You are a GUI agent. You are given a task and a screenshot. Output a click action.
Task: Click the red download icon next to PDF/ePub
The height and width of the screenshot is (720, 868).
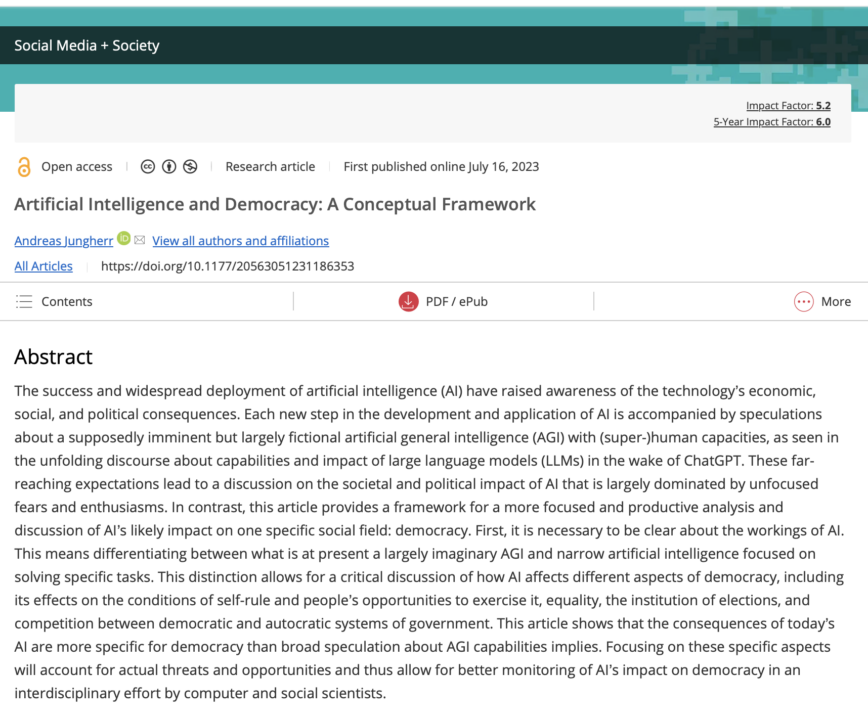[409, 301]
